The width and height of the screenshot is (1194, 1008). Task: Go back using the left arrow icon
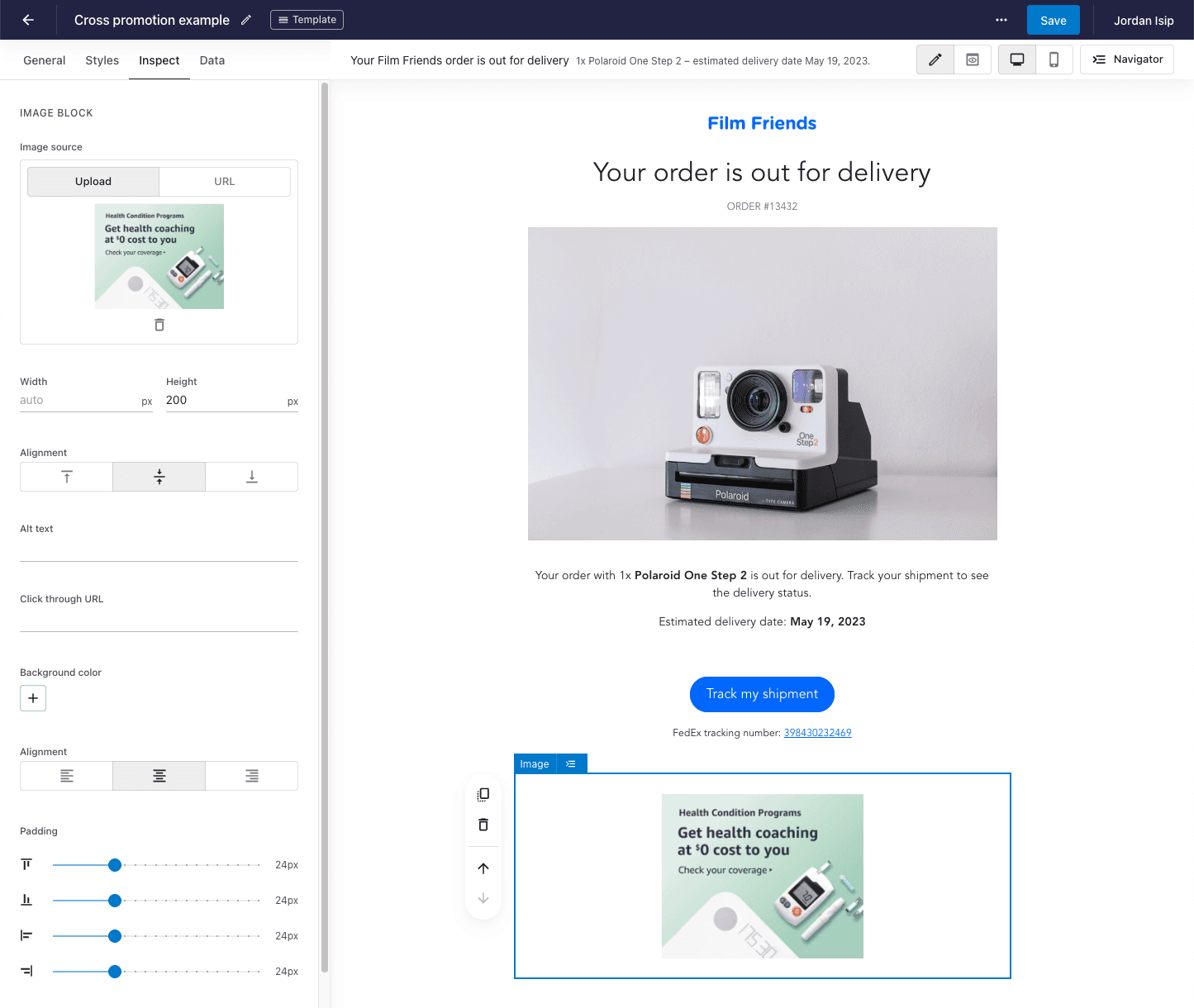(x=28, y=20)
